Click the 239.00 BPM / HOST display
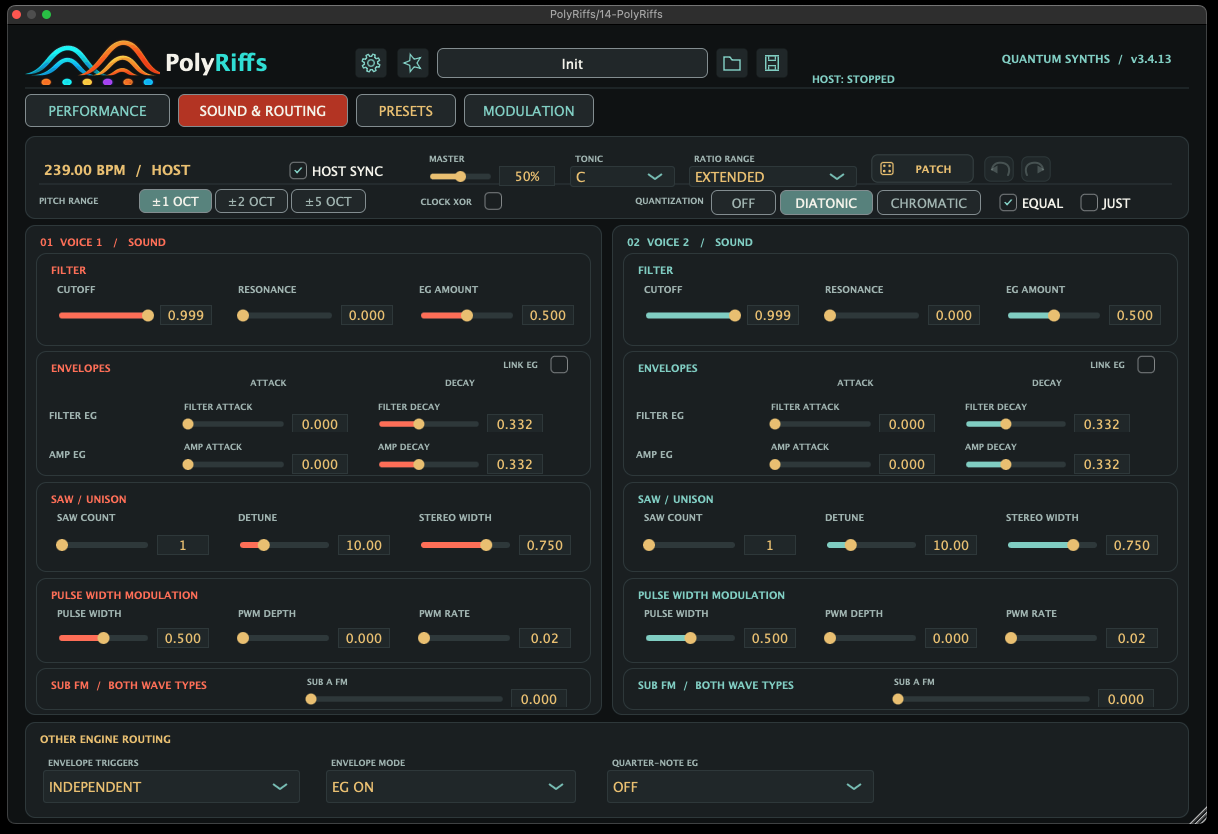Screen dimensions: 1218x834 click(x=117, y=170)
